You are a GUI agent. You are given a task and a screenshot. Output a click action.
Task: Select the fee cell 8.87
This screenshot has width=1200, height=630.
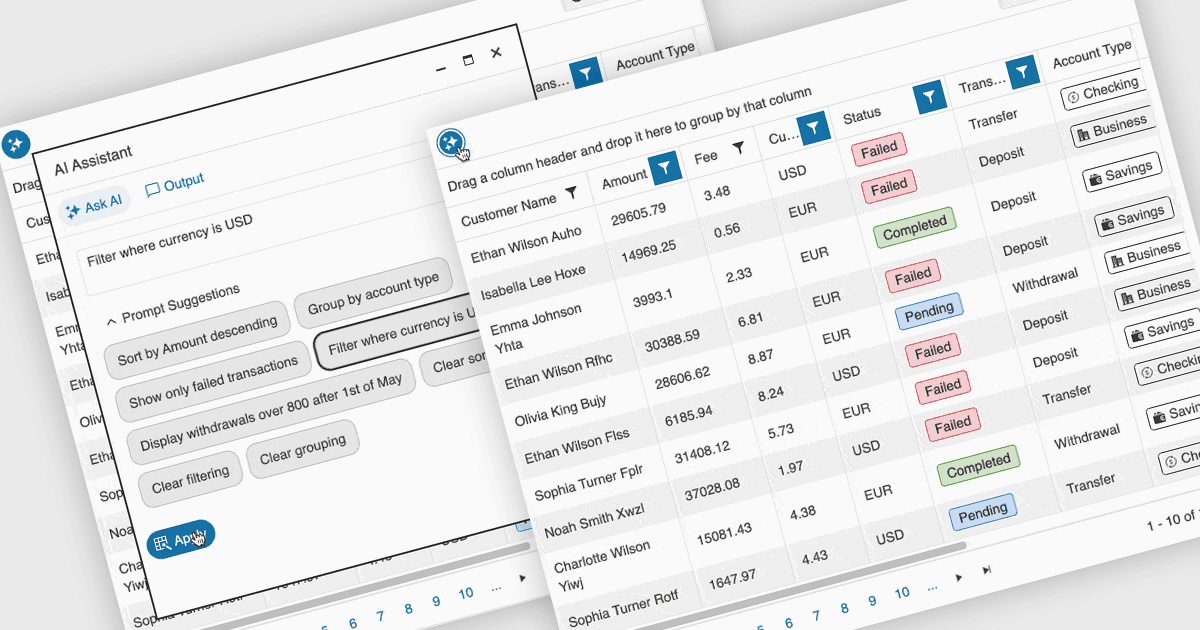[759, 356]
